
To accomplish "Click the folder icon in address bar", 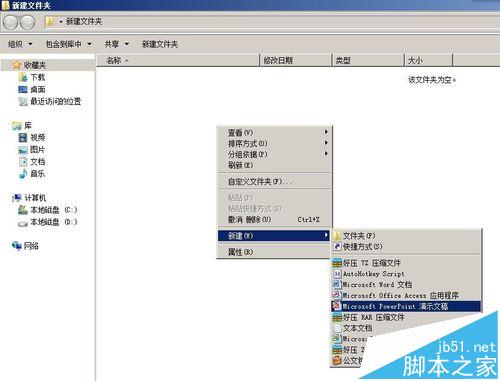I will tap(50, 22).
